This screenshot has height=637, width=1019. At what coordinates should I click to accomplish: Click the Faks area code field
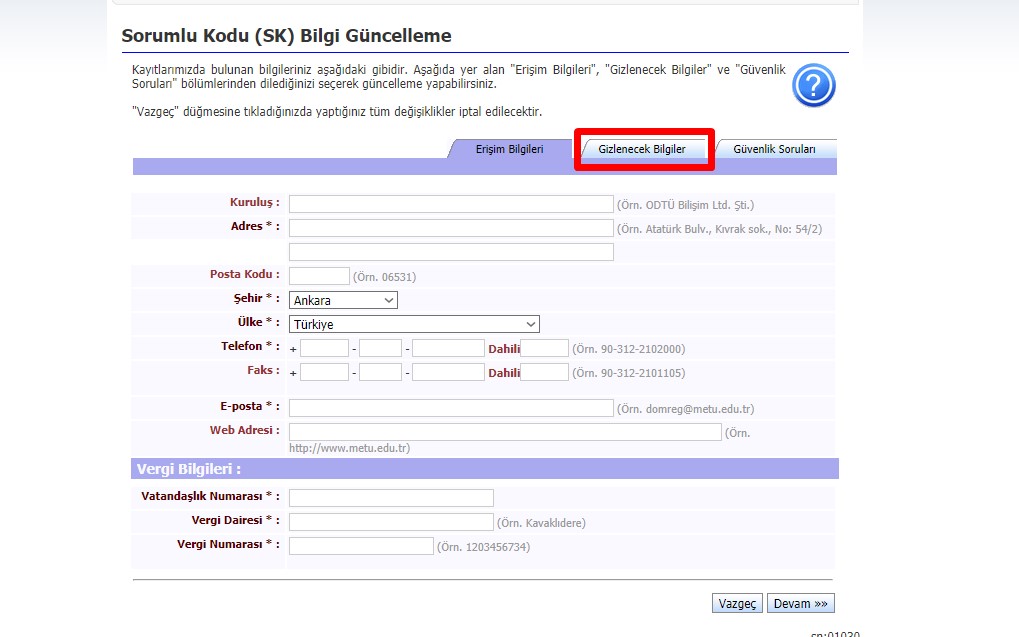[380, 372]
